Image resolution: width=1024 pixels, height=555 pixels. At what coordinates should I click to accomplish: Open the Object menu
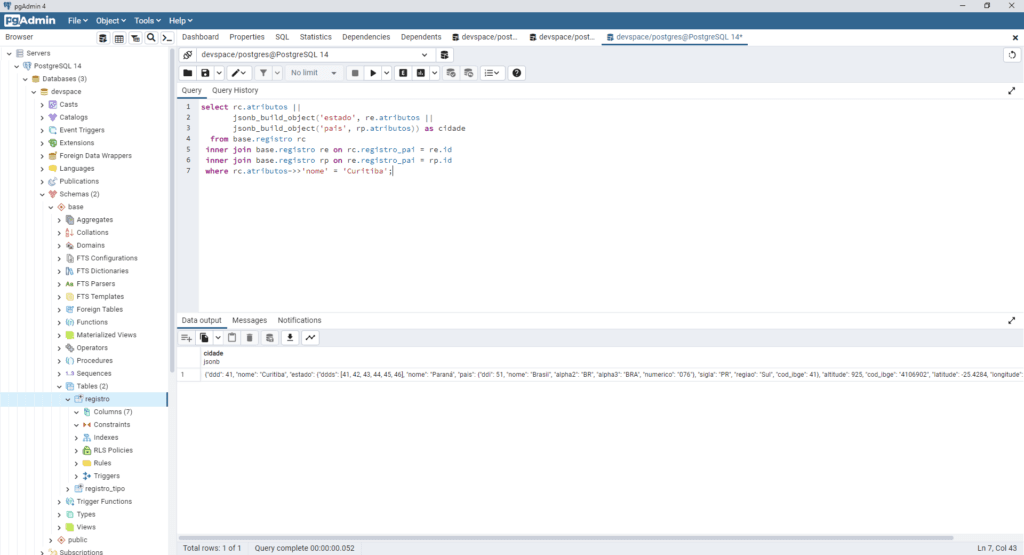110,21
